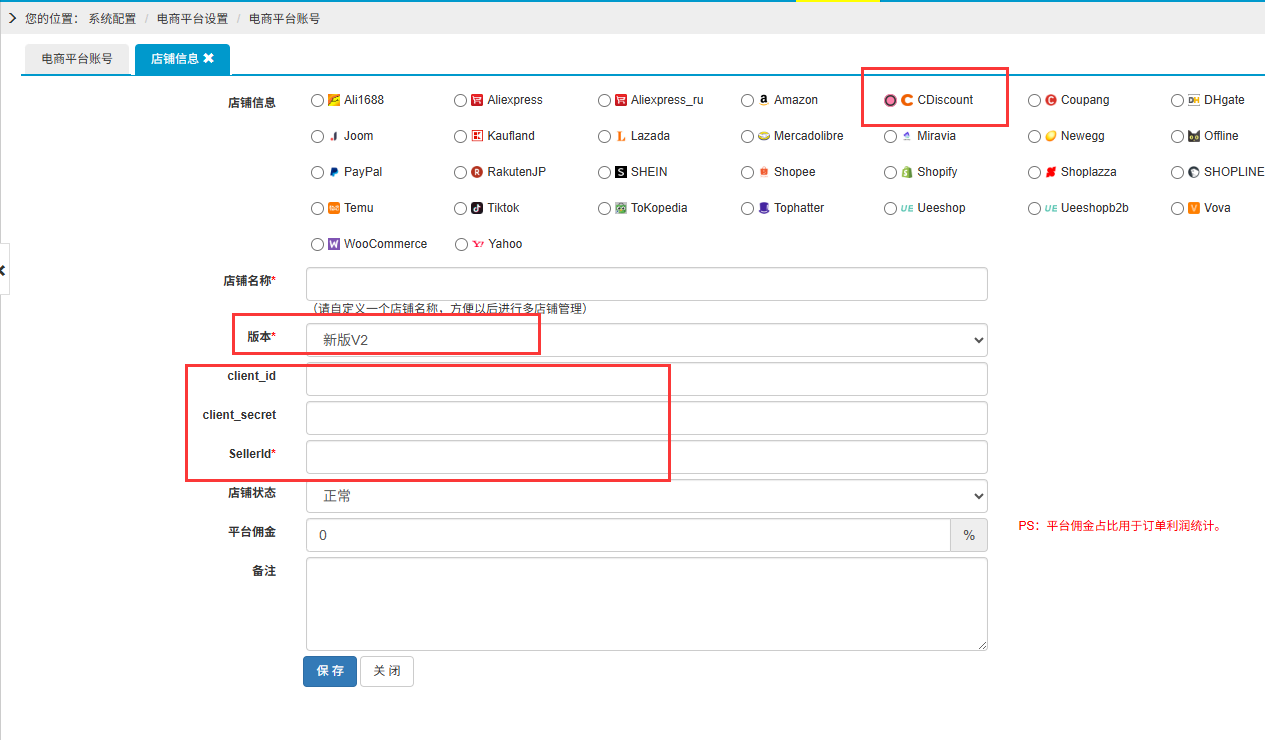This screenshot has height=740, width=1265.
Task: Focus the client_secret input field
Action: point(647,418)
